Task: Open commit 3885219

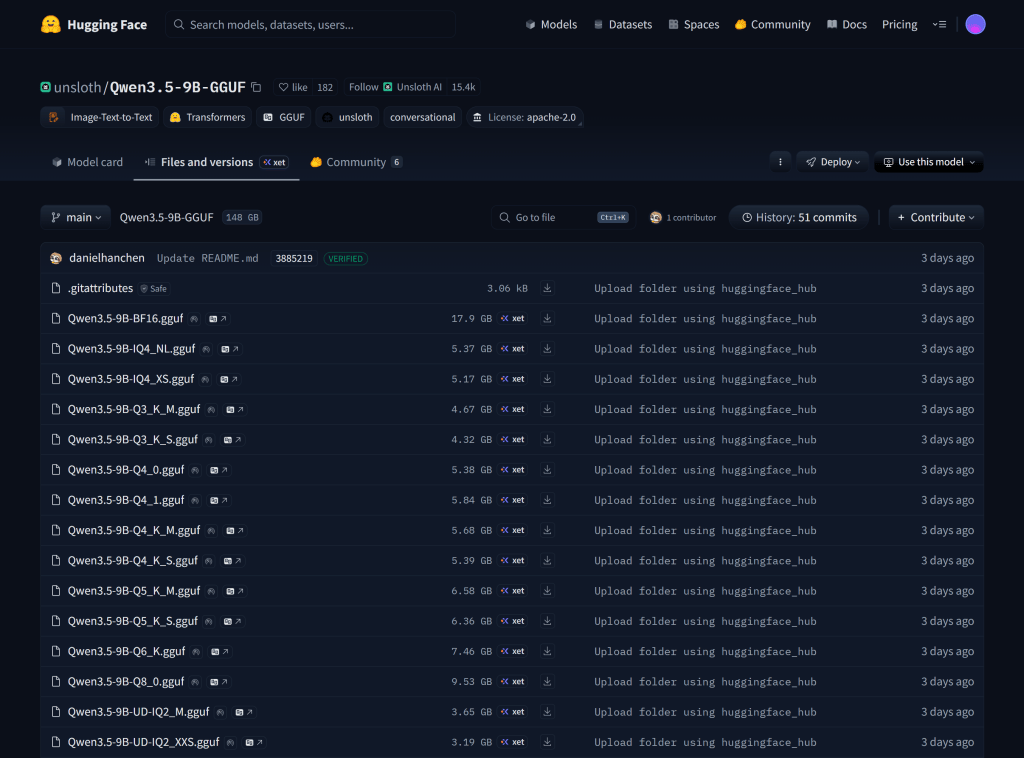Action: [x=294, y=259]
